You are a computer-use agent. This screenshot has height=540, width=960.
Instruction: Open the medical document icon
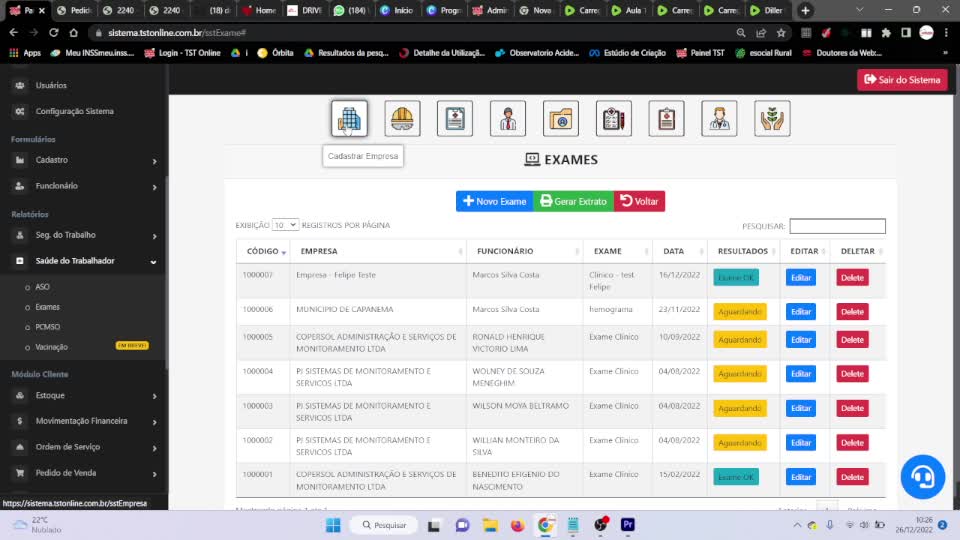[455, 118]
